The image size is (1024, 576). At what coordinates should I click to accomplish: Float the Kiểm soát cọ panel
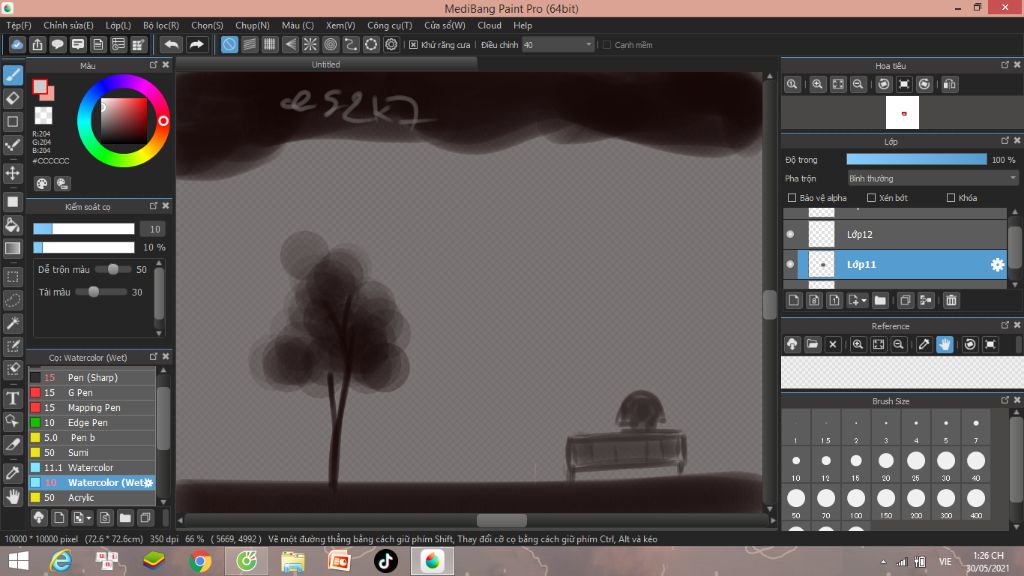[153, 206]
